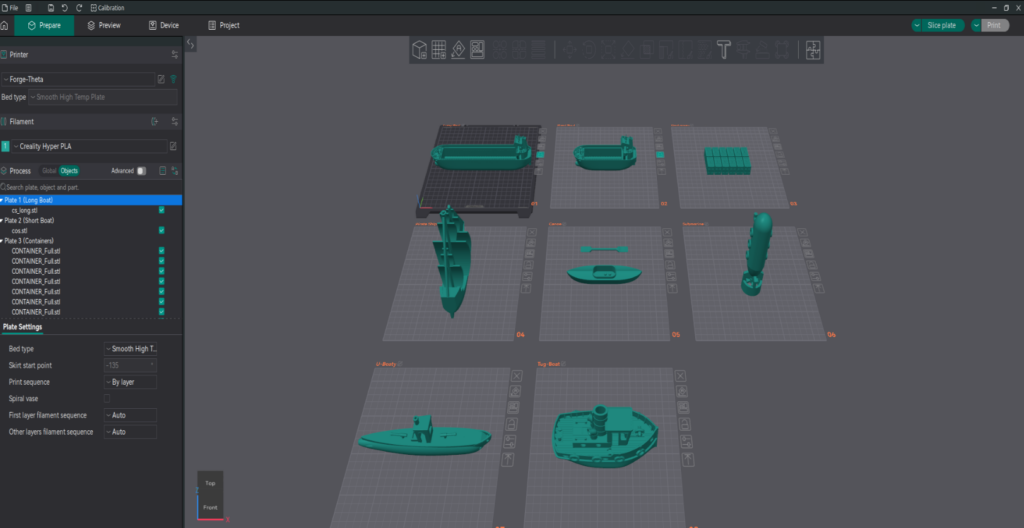This screenshot has height=528, width=1024.
Task: Click the Slice plate button
Action: point(937,25)
